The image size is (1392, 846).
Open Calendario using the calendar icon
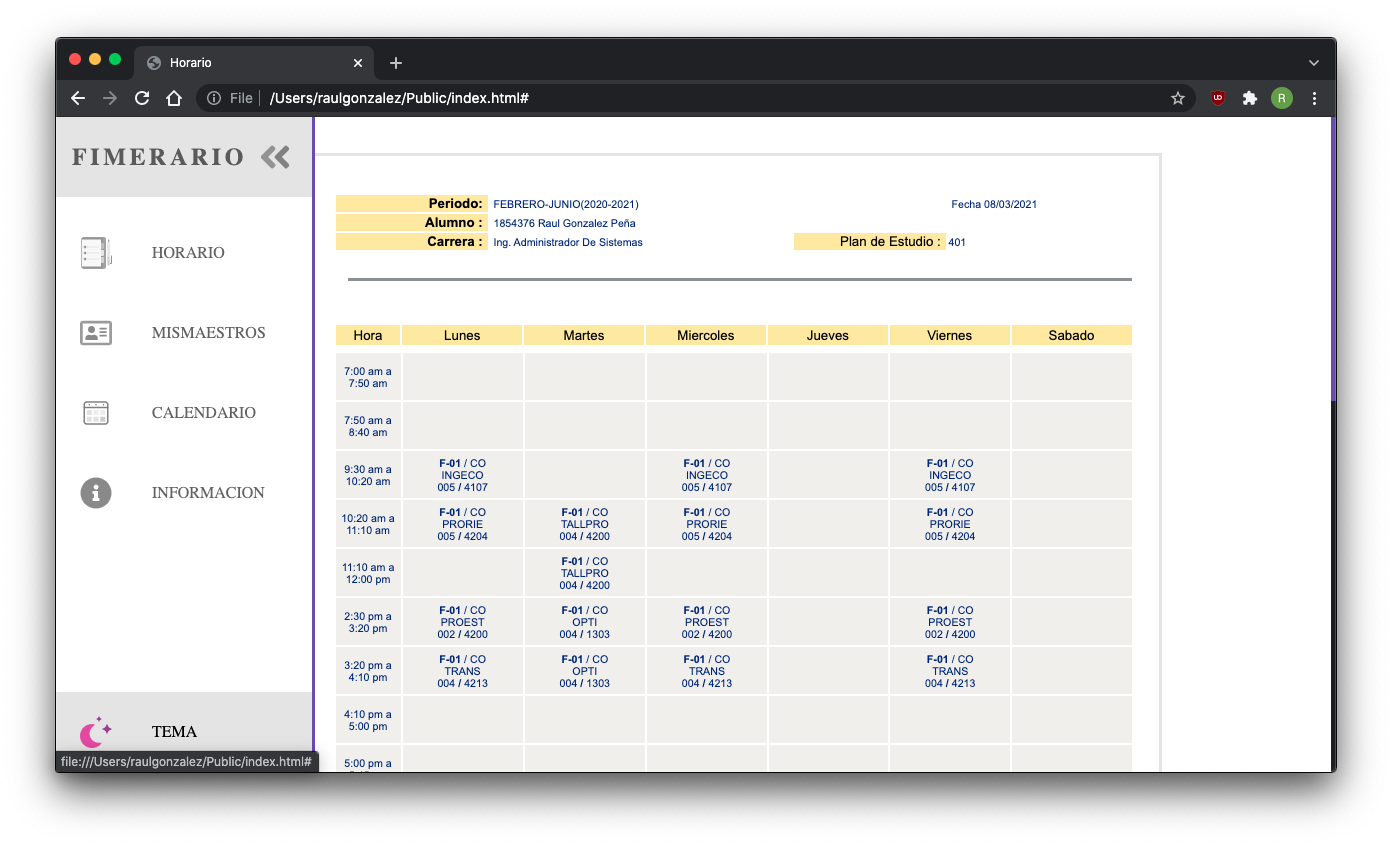(x=95, y=412)
